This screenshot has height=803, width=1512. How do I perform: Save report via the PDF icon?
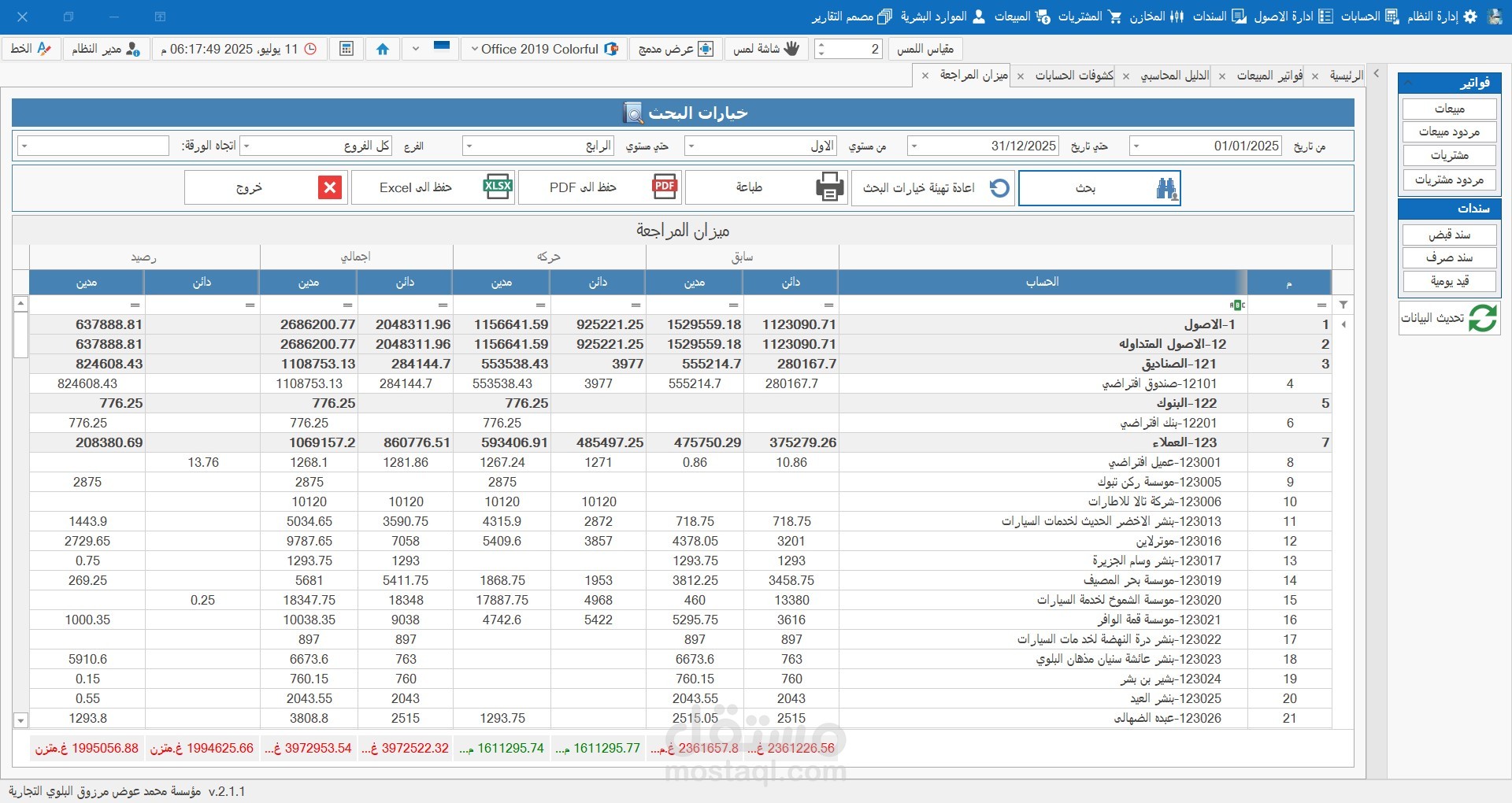pos(665,187)
